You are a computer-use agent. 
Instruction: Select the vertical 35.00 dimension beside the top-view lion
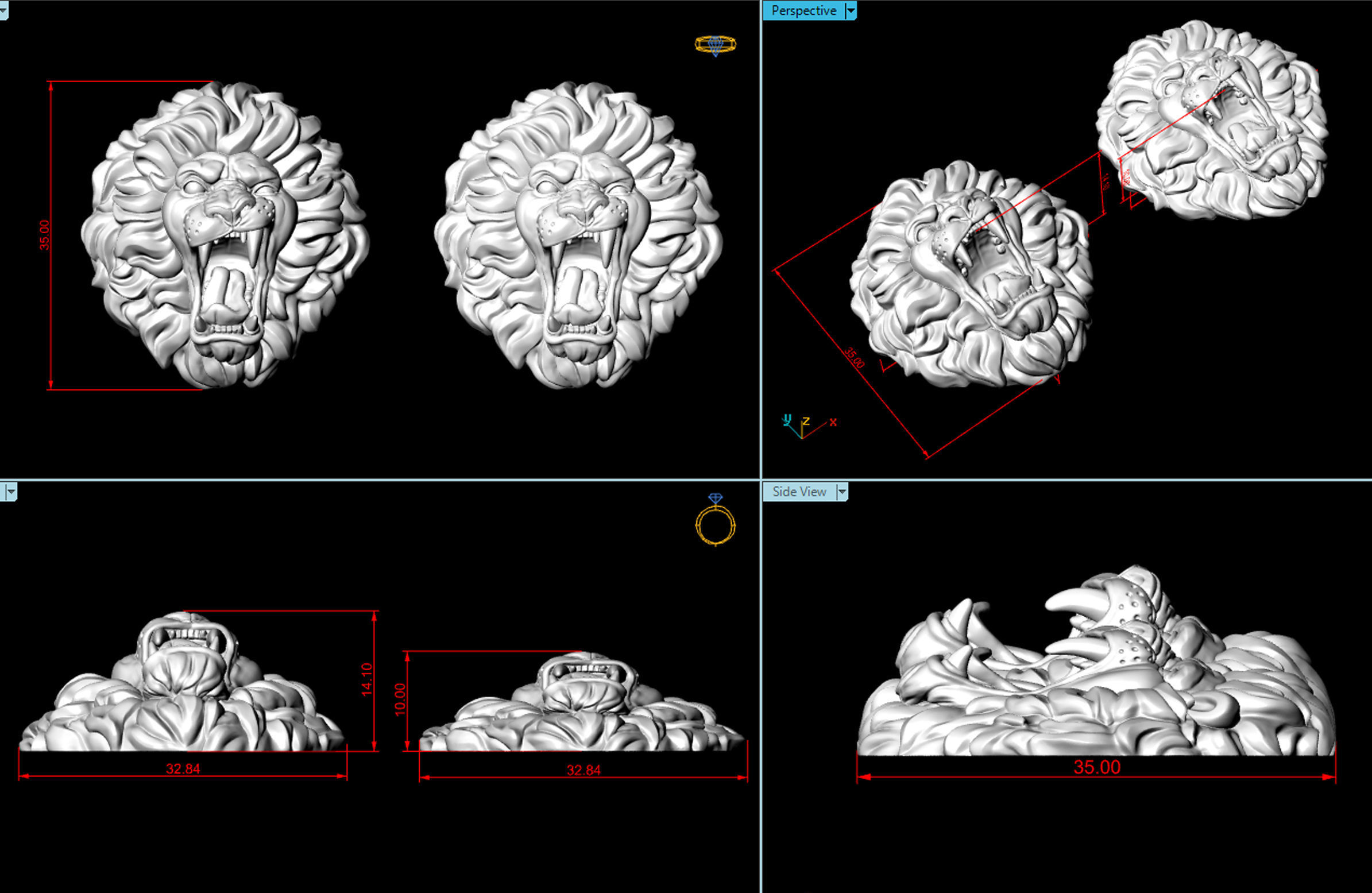[x=44, y=235]
